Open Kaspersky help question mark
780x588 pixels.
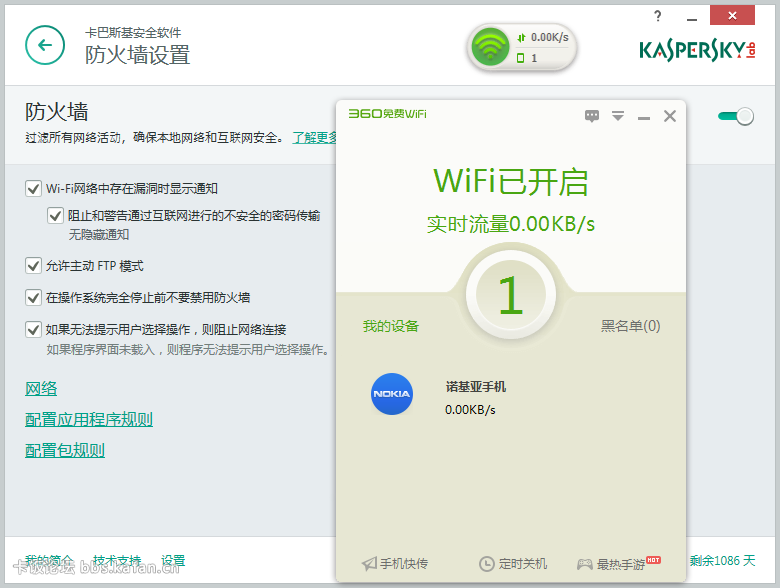pyautogui.click(x=658, y=16)
